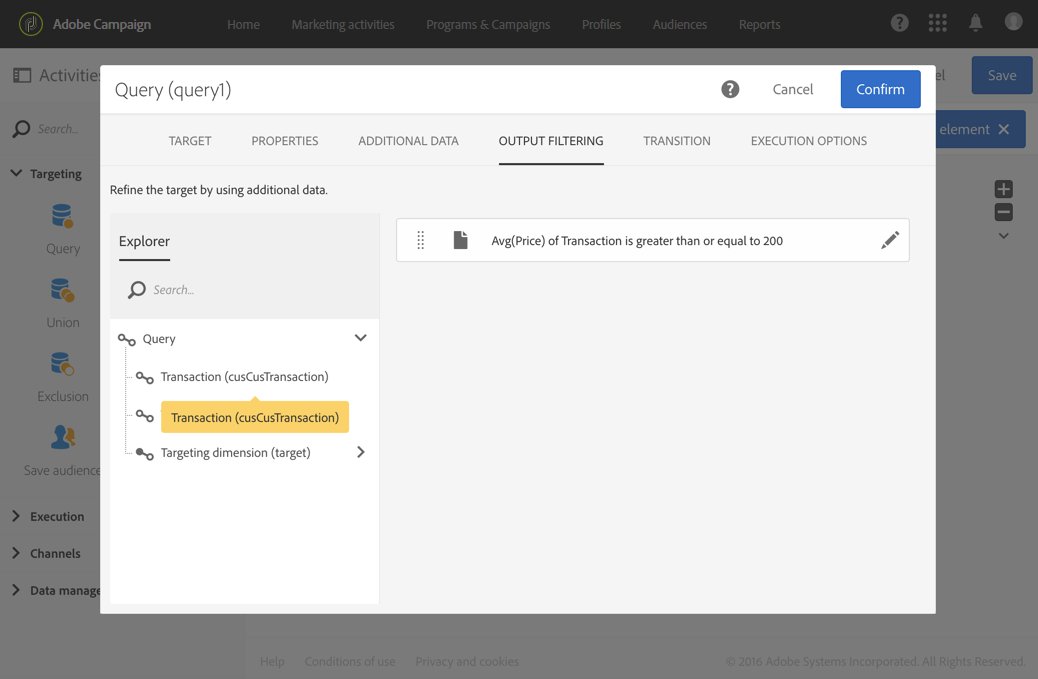Expand the Channels section in sidebar

pos(16,553)
